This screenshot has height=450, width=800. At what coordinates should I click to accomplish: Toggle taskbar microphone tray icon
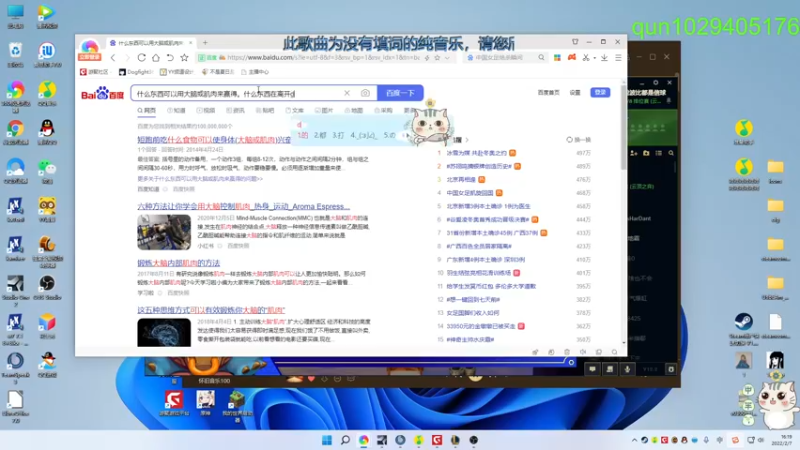pyautogui.click(x=706, y=440)
